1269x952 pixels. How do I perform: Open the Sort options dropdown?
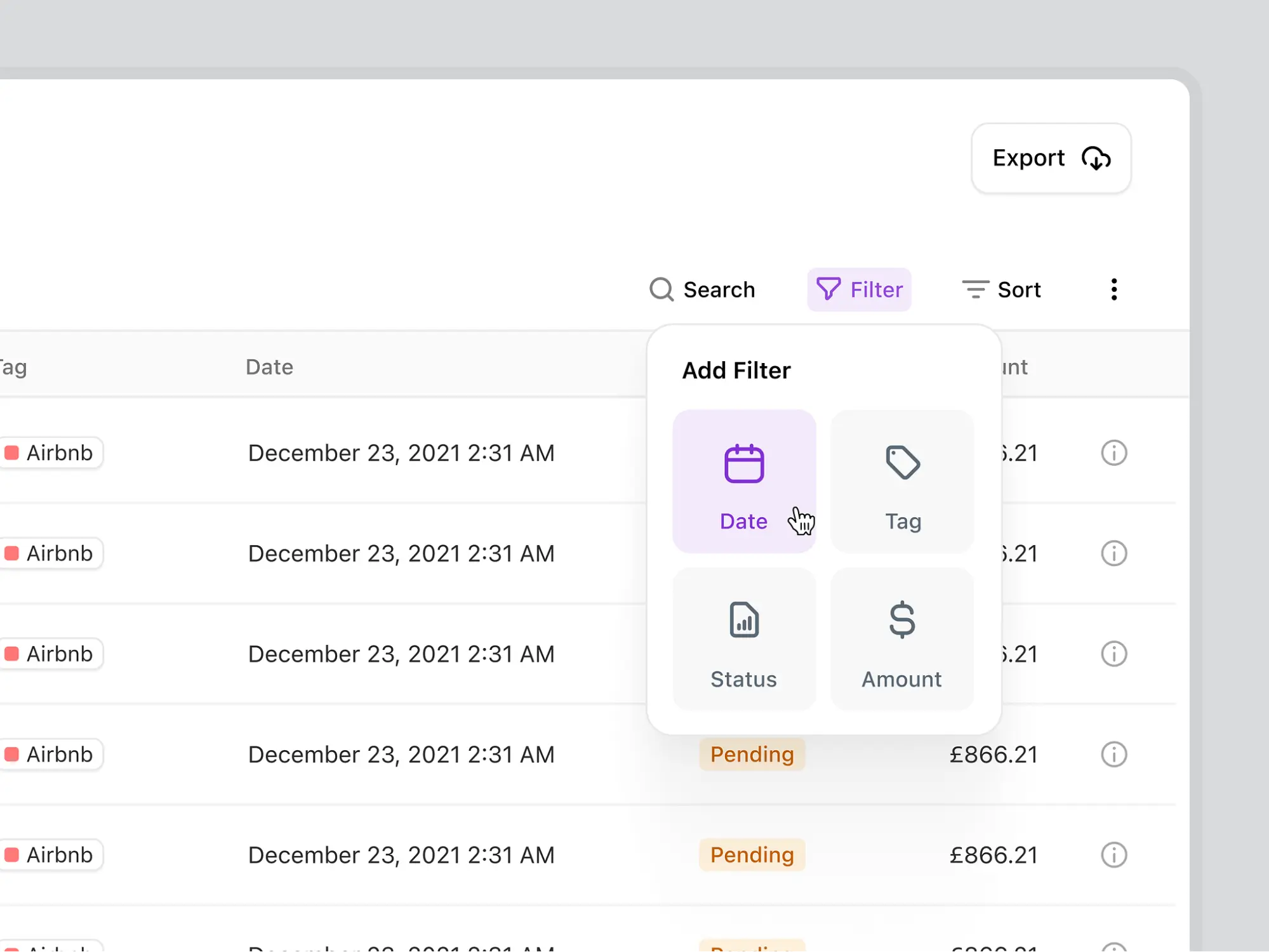(x=1002, y=289)
